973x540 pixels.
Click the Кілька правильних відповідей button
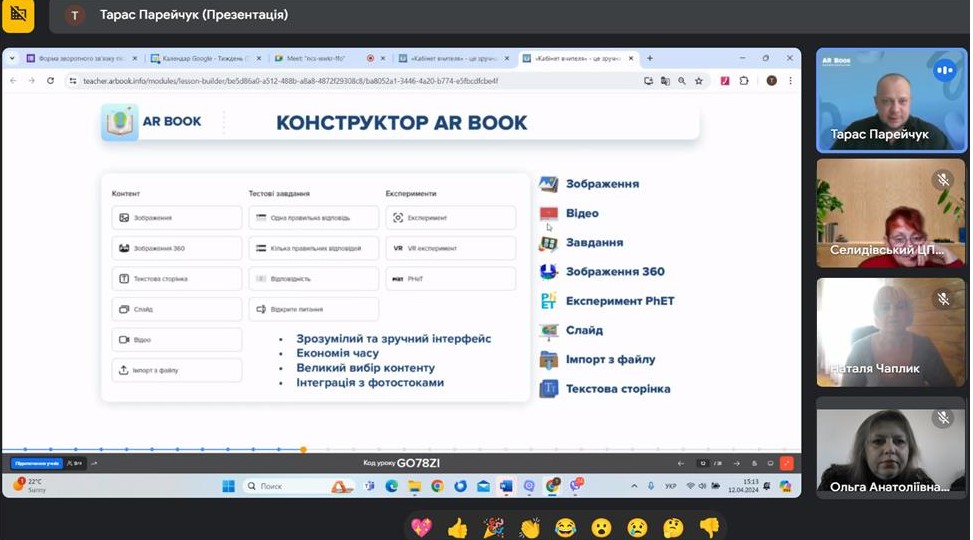(x=314, y=248)
